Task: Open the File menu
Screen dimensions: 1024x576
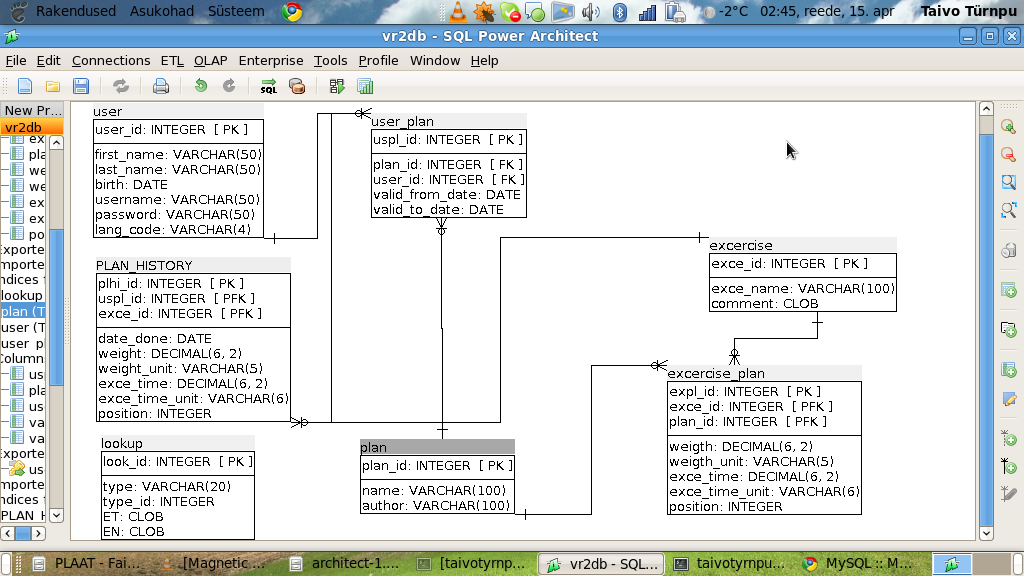Action: pos(16,61)
